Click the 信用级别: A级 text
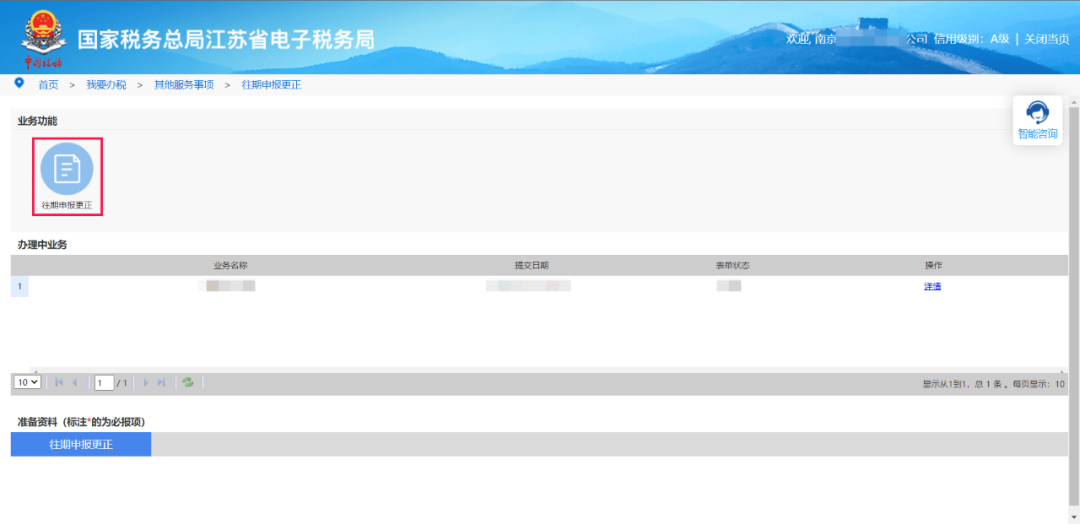The height and width of the screenshot is (530, 1080). 971,39
